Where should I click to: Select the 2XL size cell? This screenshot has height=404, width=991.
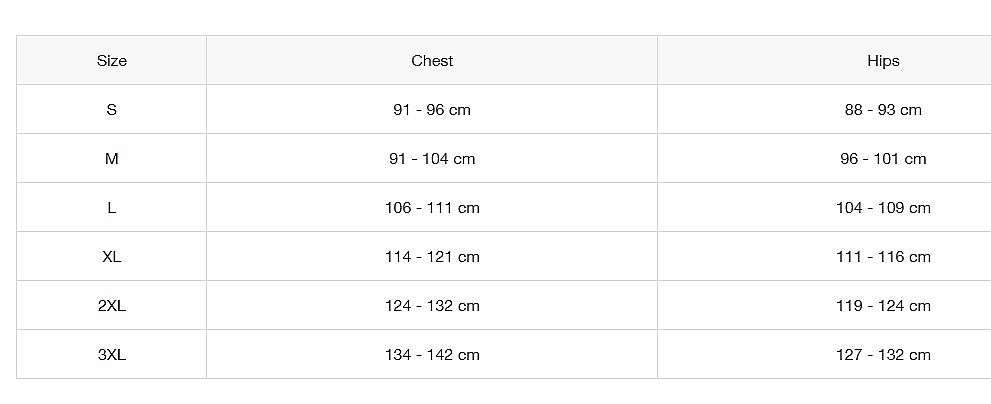click(112, 305)
